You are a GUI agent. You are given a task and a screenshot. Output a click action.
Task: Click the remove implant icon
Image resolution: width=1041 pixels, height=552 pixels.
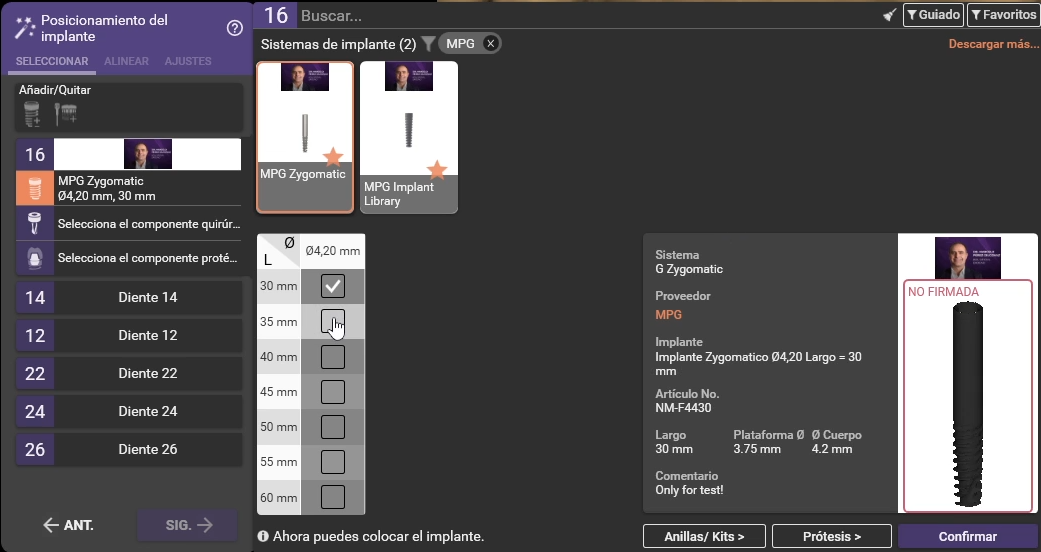click(x=66, y=114)
